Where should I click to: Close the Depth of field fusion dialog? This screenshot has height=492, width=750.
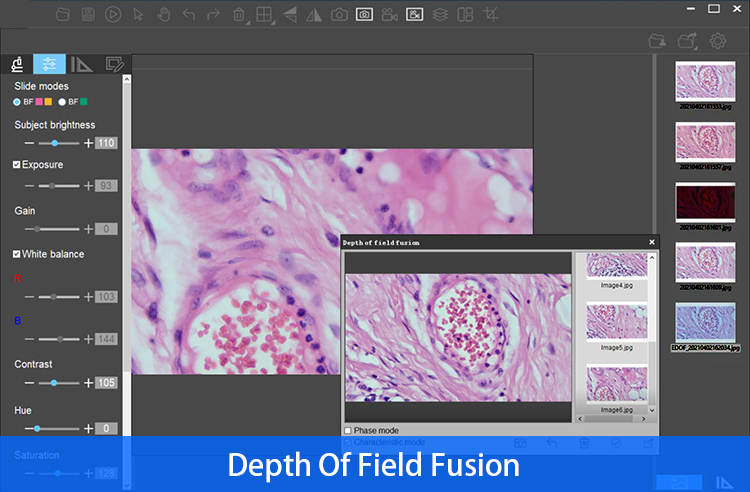point(651,242)
